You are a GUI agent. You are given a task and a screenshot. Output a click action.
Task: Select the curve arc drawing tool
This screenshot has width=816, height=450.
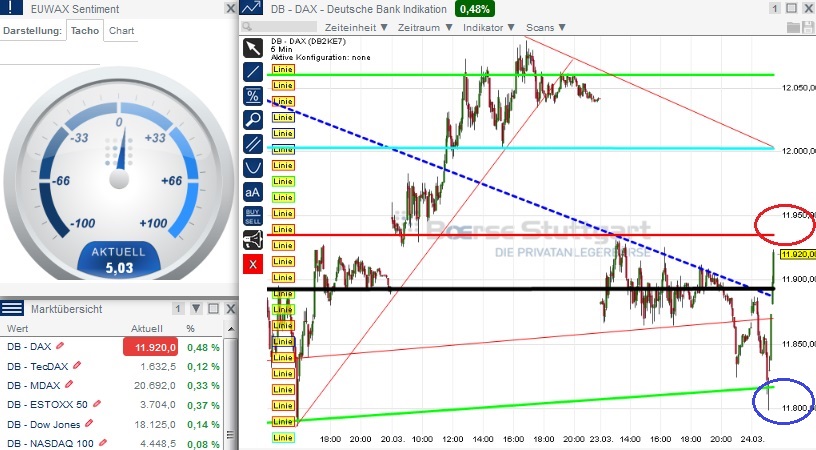tap(253, 168)
